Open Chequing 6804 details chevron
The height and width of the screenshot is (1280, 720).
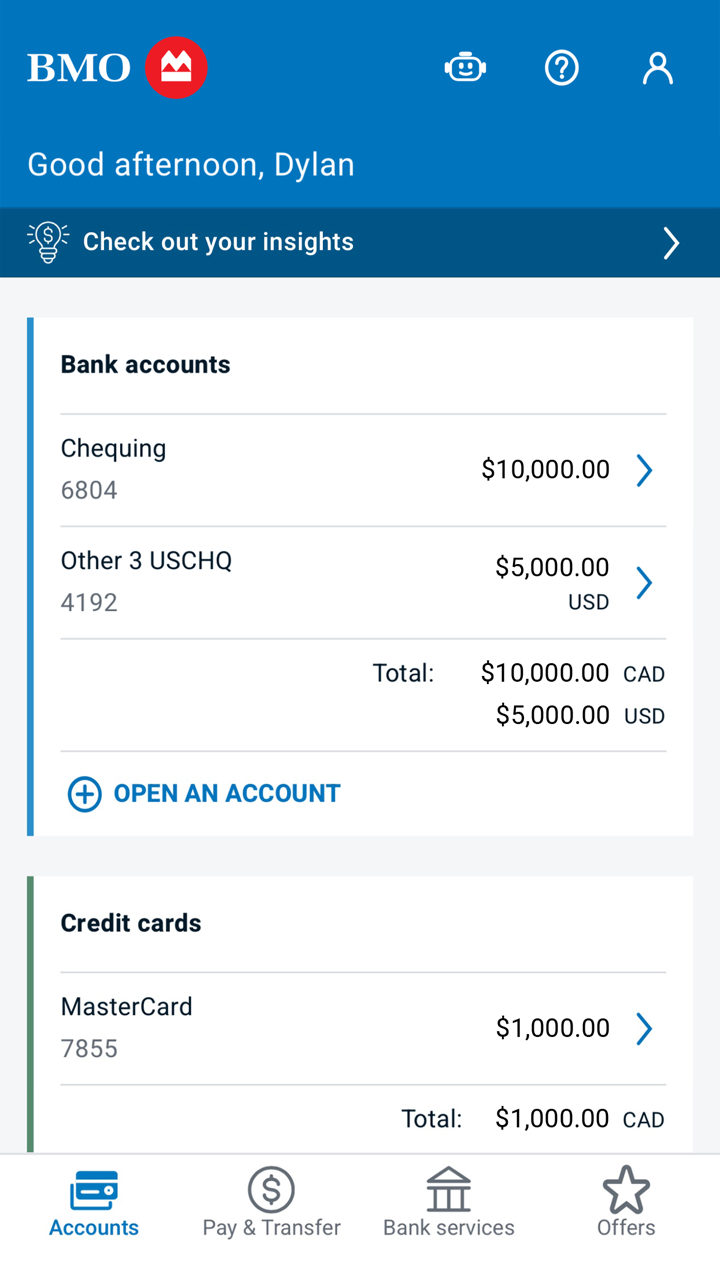coord(645,470)
